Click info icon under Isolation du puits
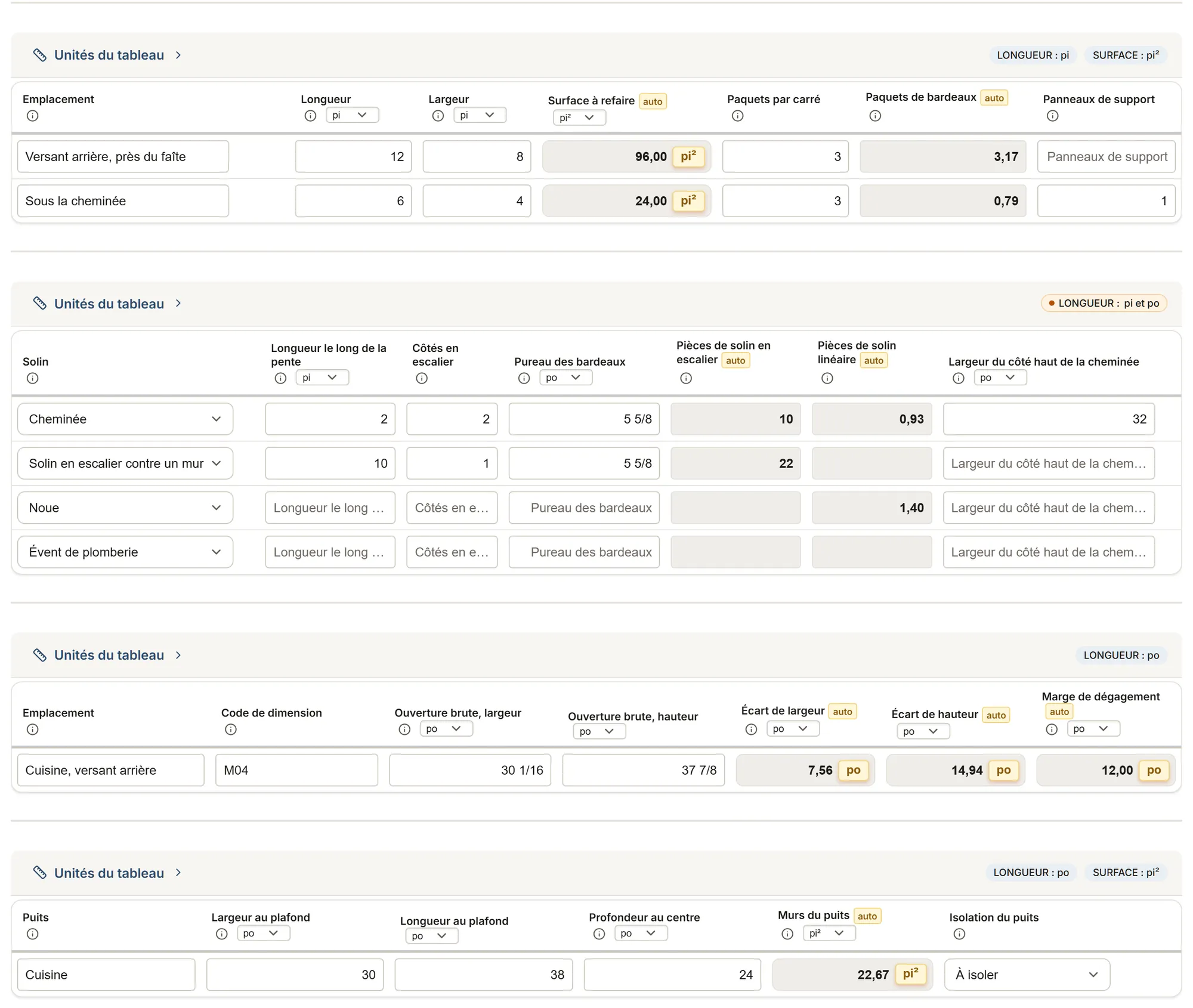The height and width of the screenshot is (1008, 1193). click(x=959, y=934)
